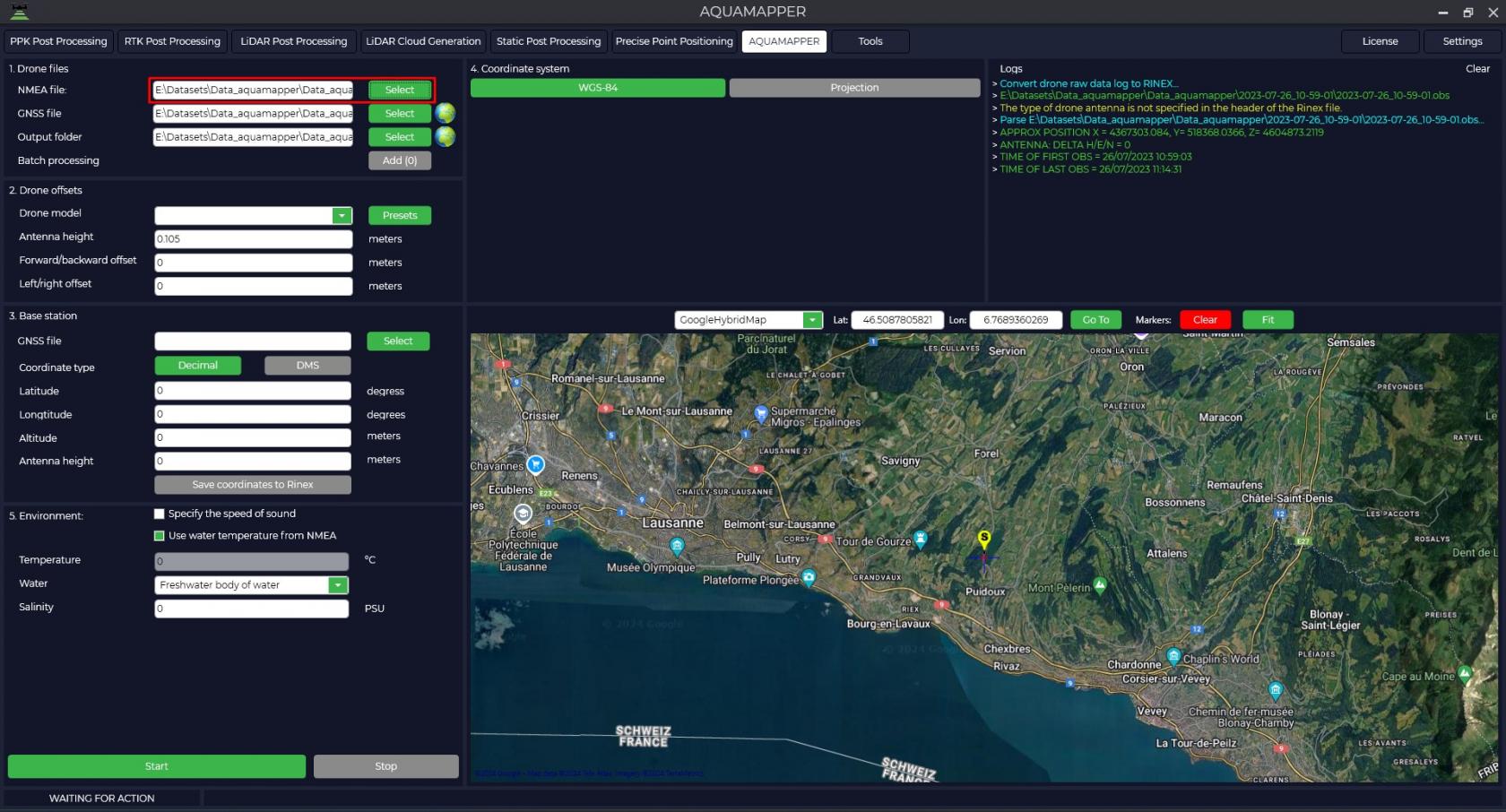This screenshot has height=812, width=1506.
Task: Click the Altitude meters field
Action: click(253, 437)
